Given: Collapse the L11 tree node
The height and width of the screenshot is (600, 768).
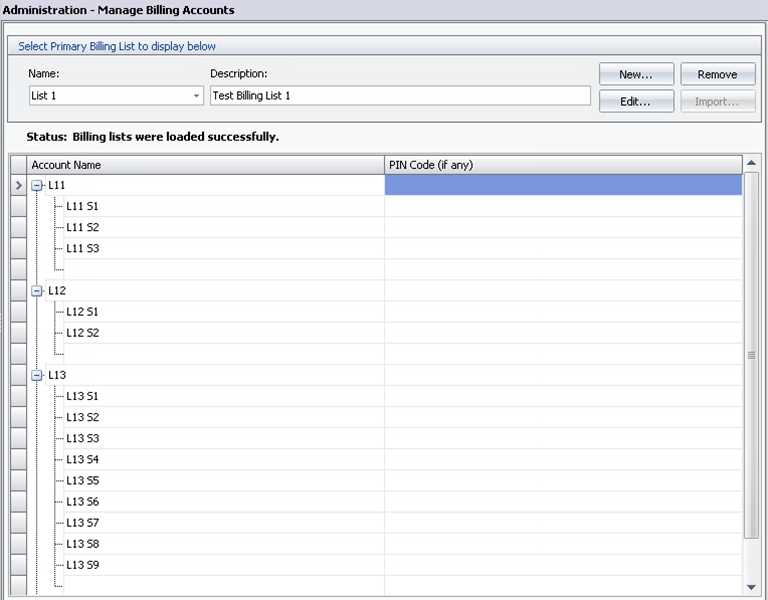Looking at the screenshot, I should (x=37, y=186).
